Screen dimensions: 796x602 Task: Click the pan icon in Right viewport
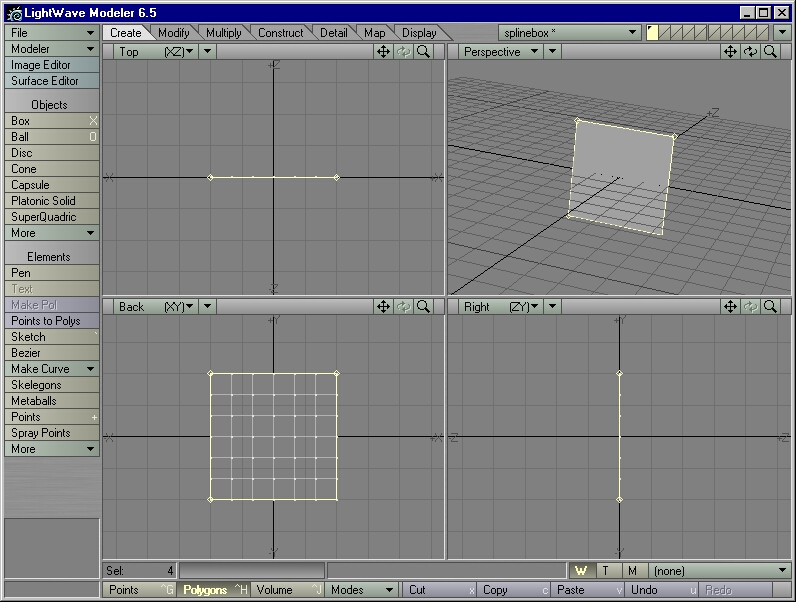[x=730, y=307]
